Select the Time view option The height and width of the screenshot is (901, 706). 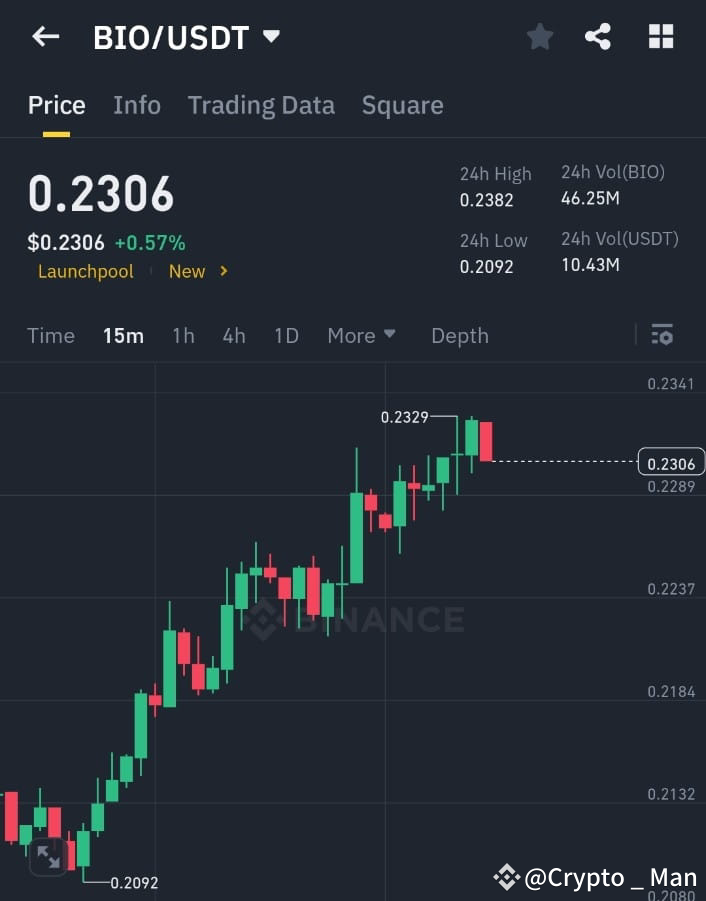click(50, 336)
